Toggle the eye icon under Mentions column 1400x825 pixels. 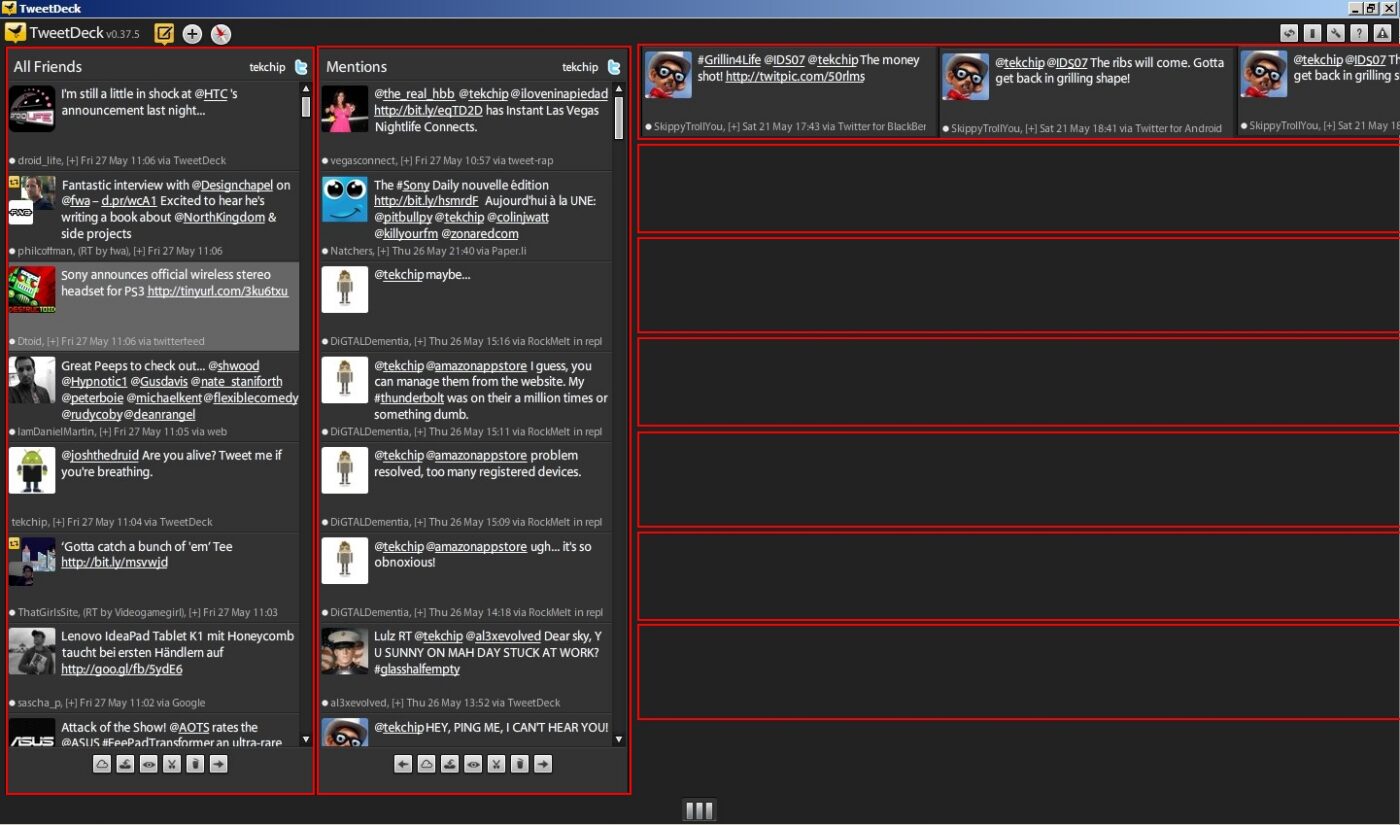[473, 764]
